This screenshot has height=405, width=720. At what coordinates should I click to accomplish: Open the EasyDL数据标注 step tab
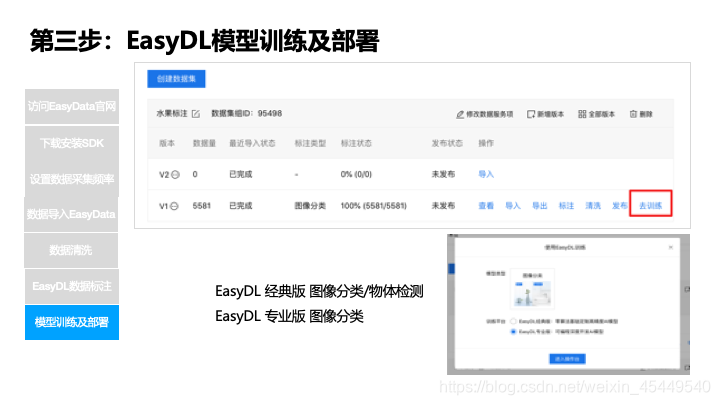tap(72, 287)
